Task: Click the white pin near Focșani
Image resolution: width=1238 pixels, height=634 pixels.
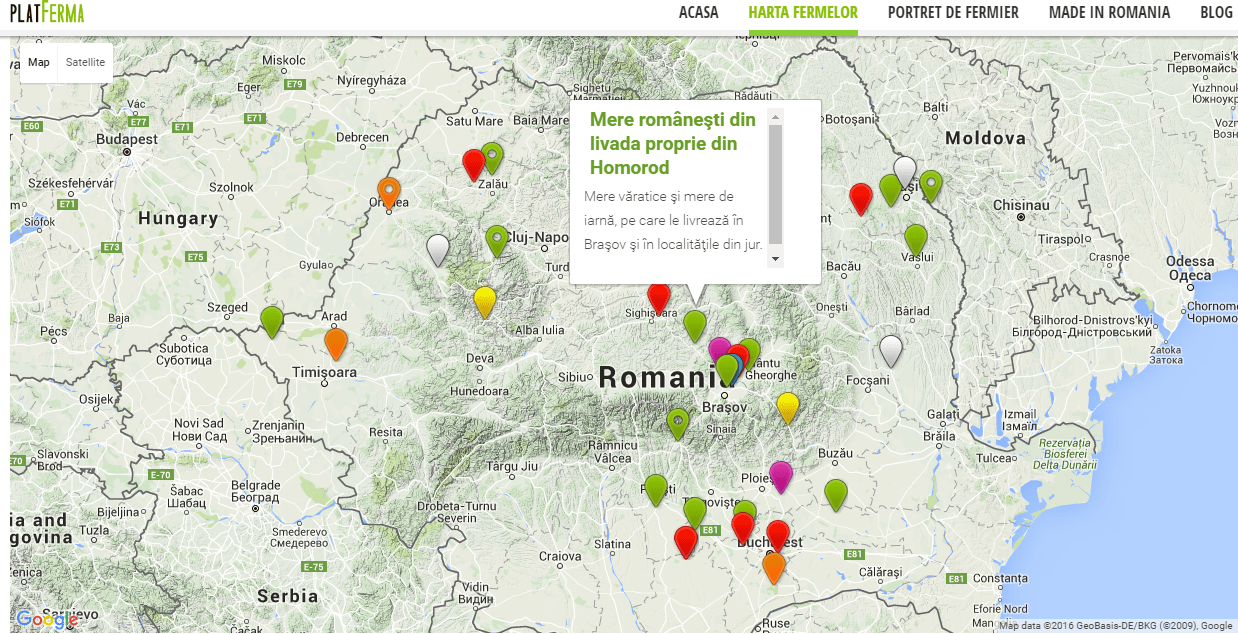Action: coord(891,351)
